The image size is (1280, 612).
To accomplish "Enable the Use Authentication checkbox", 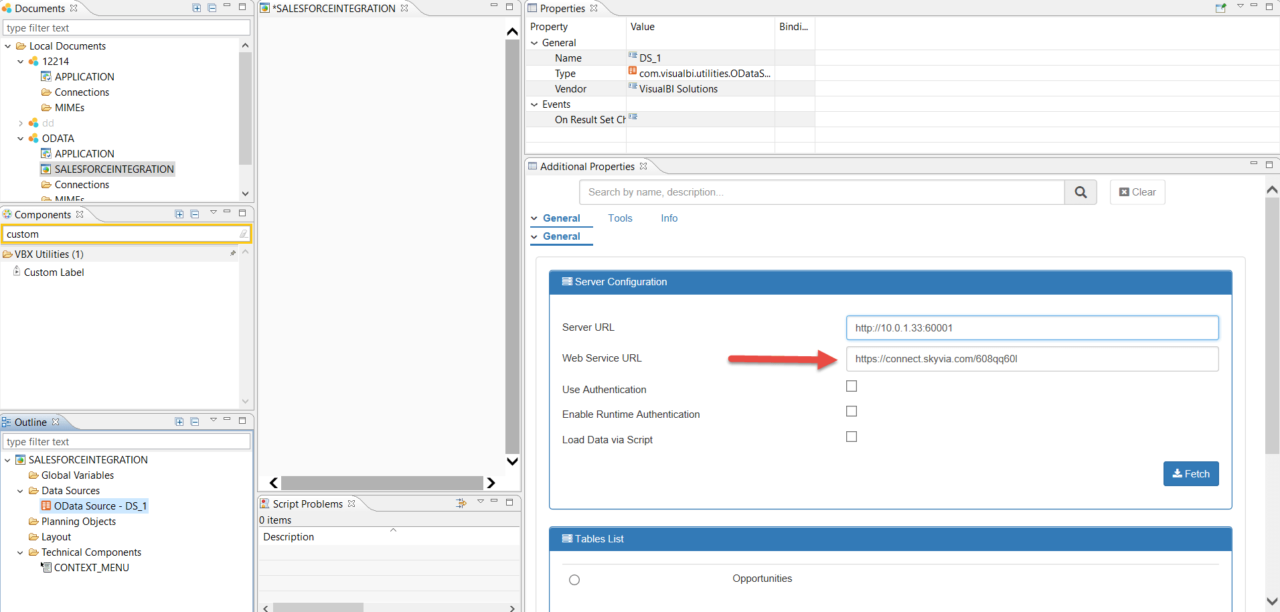I will coord(851,386).
